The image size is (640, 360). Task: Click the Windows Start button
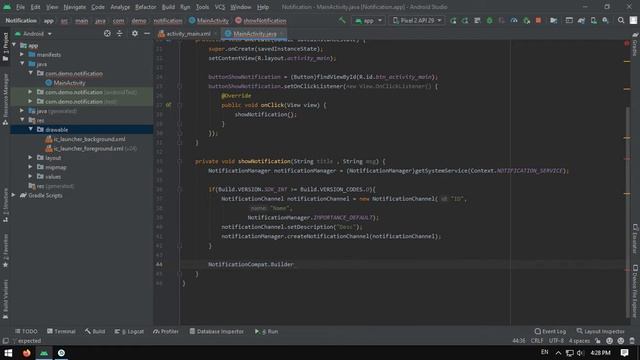tap(8, 353)
